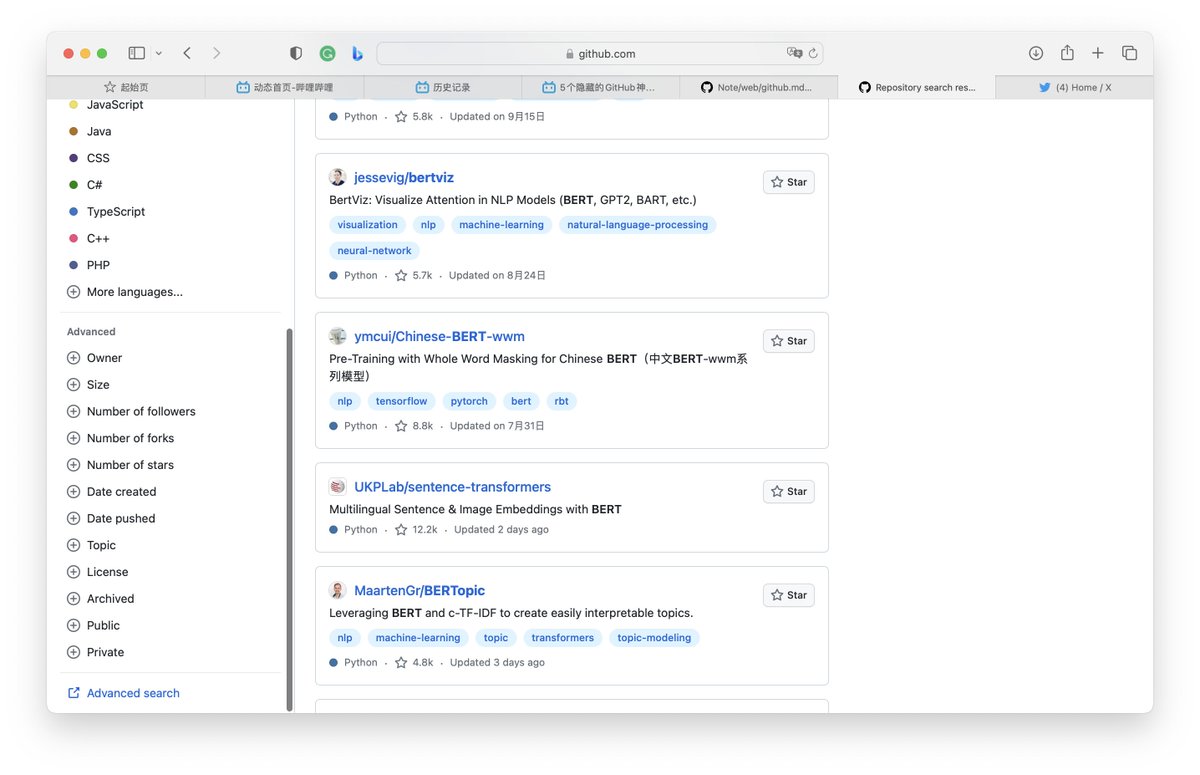Screen dimensions: 1200x775
Task: Click the sidebar vertical scrollbar
Action: tap(290, 520)
